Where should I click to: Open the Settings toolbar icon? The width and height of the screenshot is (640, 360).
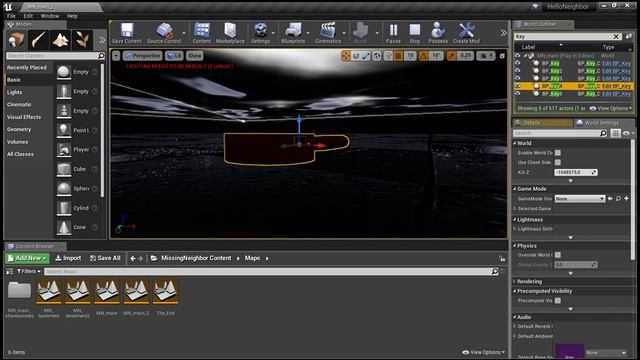coord(260,33)
